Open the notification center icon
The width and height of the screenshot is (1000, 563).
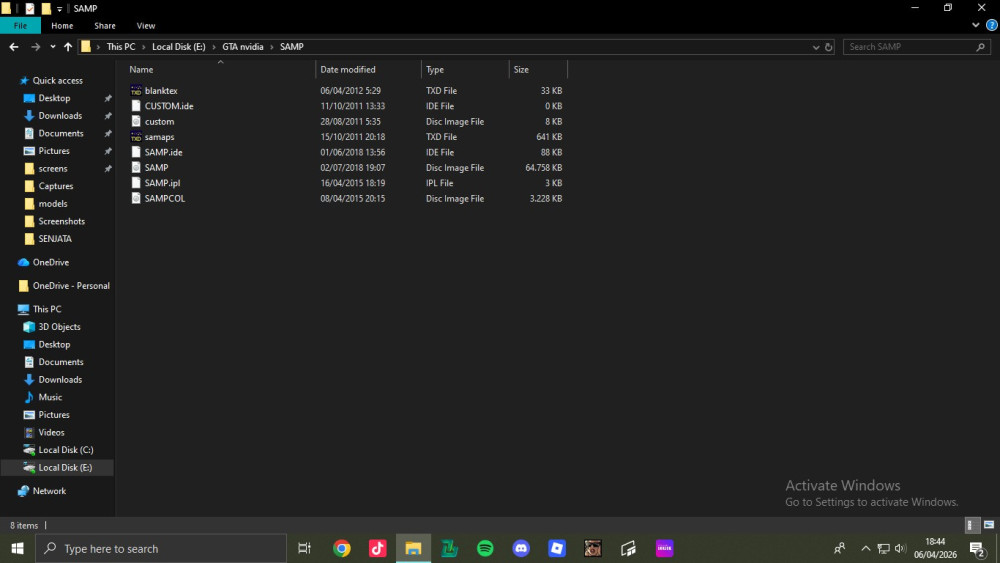point(978,548)
